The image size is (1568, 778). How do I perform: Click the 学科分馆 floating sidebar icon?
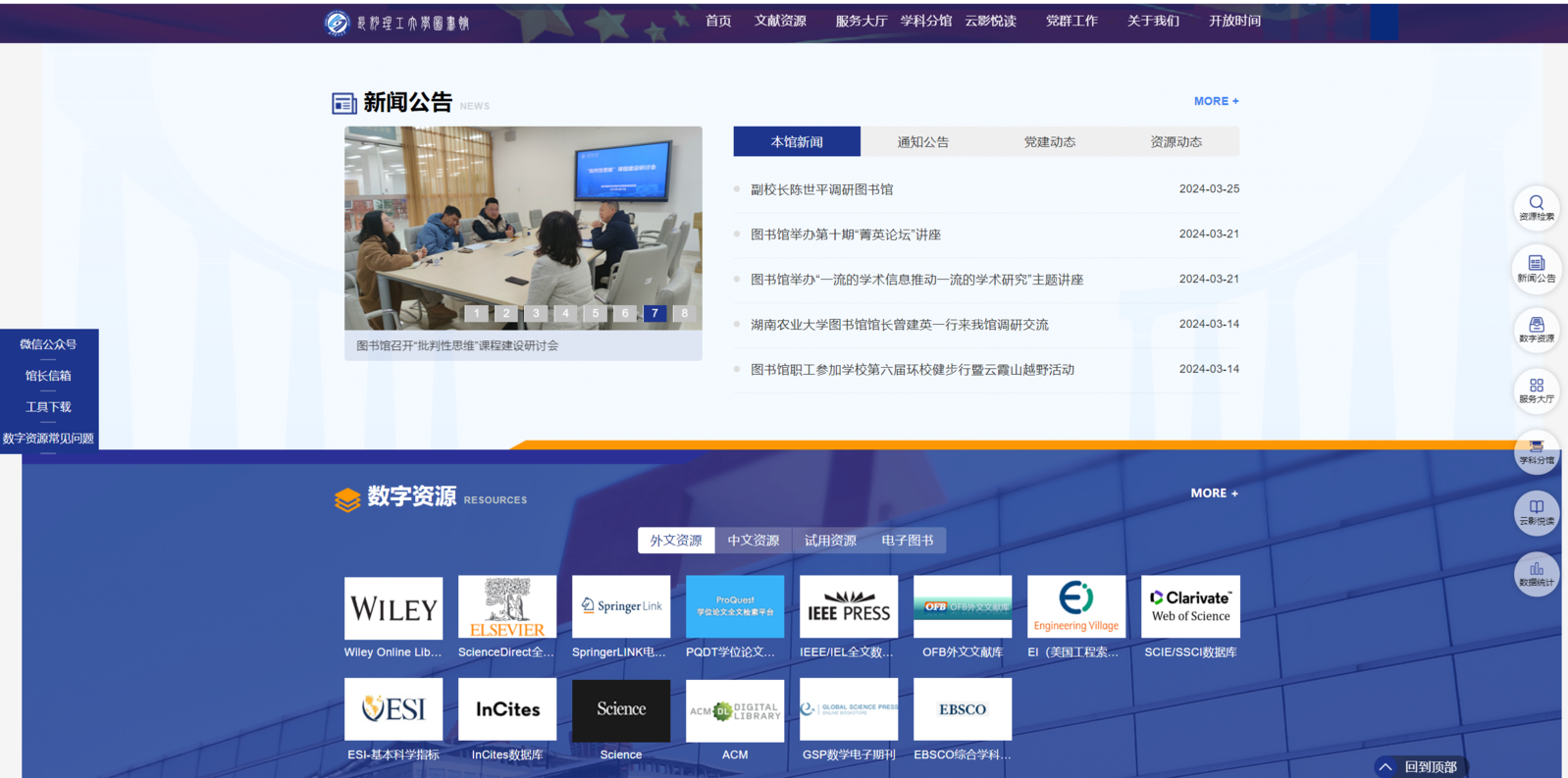coord(1537,452)
